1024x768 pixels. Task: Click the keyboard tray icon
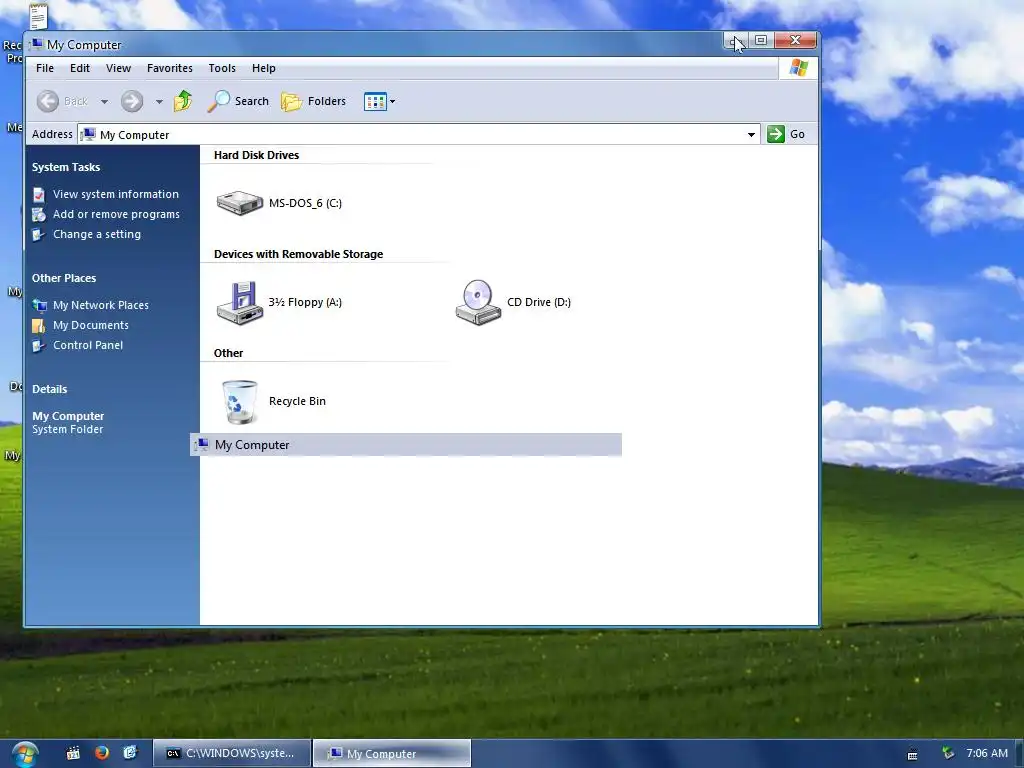912,754
